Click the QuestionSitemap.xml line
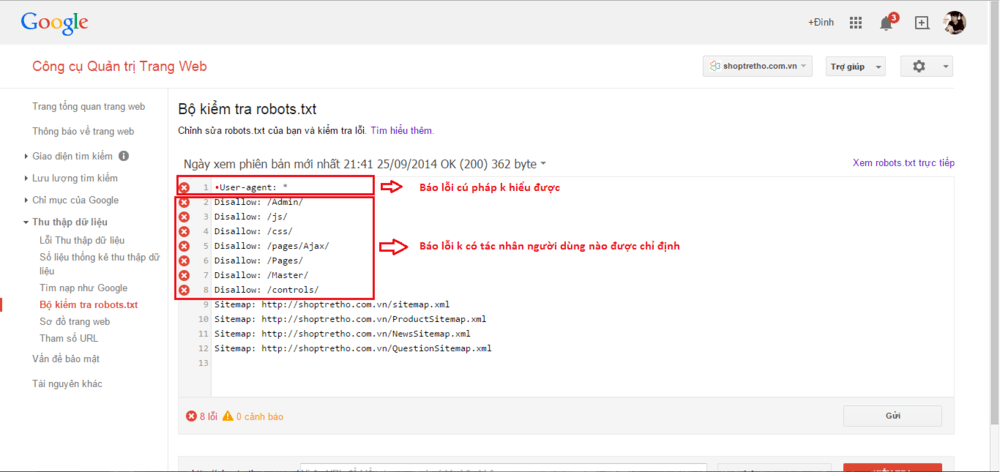 click(353, 349)
